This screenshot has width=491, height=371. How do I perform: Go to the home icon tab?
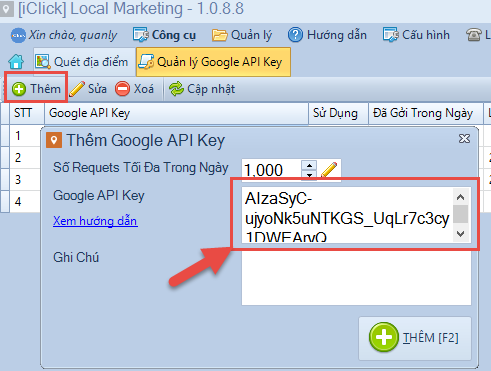(16, 62)
